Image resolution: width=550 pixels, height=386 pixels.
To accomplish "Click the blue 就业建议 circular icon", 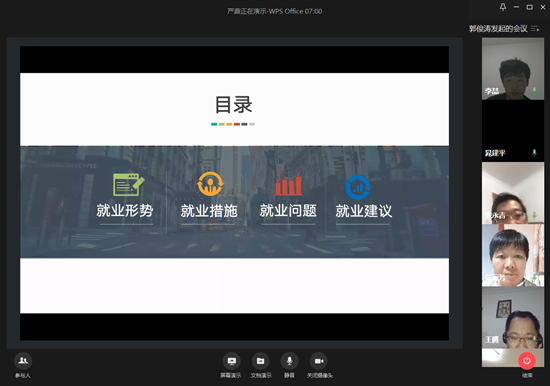I will point(358,187).
